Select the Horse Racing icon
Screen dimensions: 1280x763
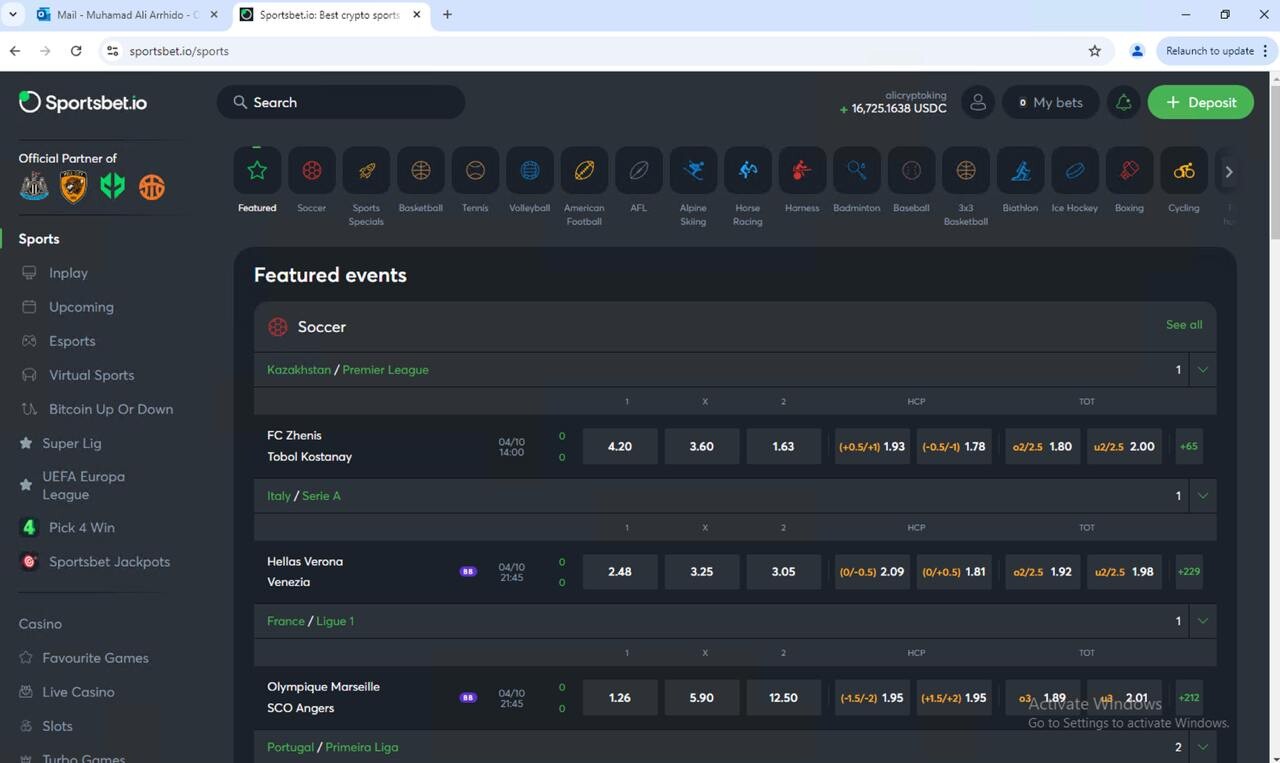[x=748, y=171]
